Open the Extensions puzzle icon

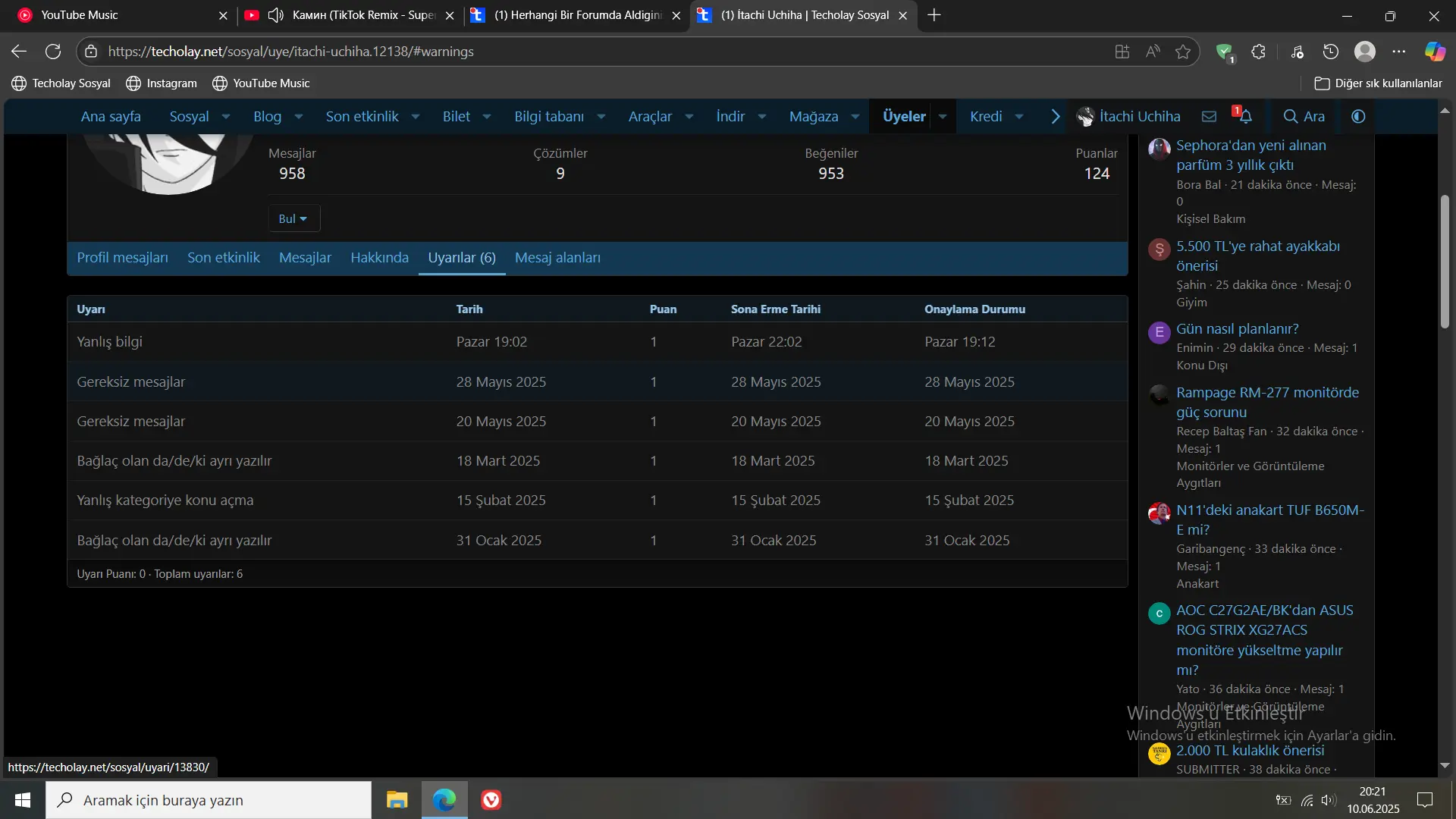tap(1259, 52)
